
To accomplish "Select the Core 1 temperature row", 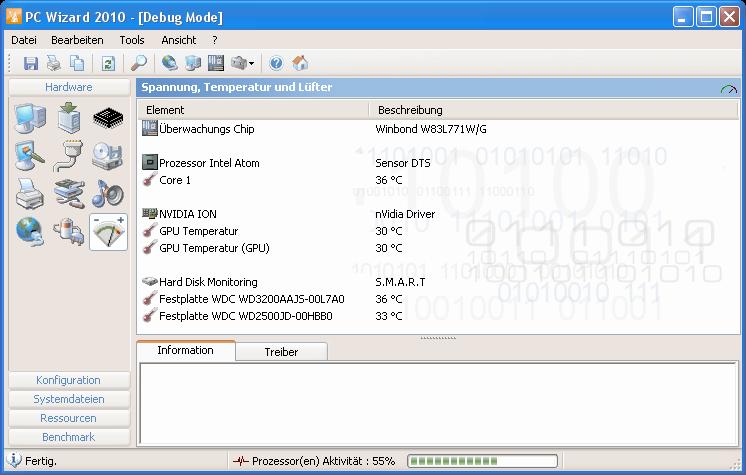I will coord(438,180).
